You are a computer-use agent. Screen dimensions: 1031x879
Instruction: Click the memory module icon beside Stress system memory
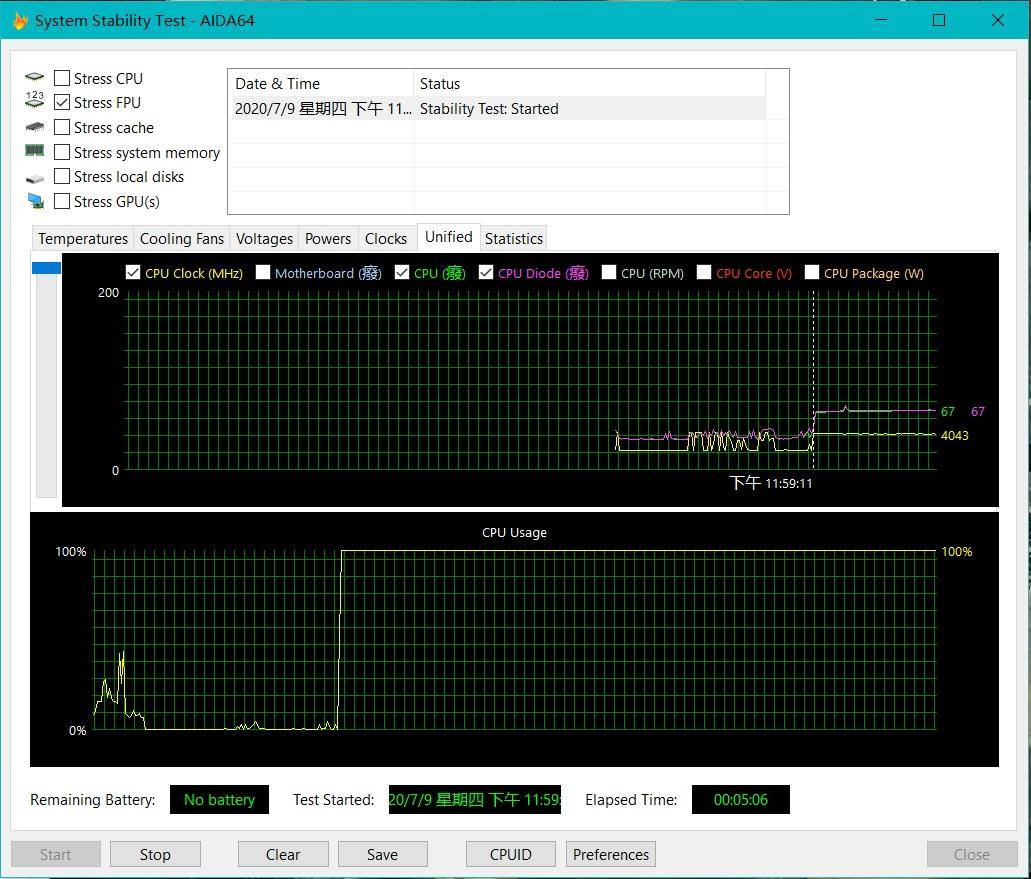[35, 151]
